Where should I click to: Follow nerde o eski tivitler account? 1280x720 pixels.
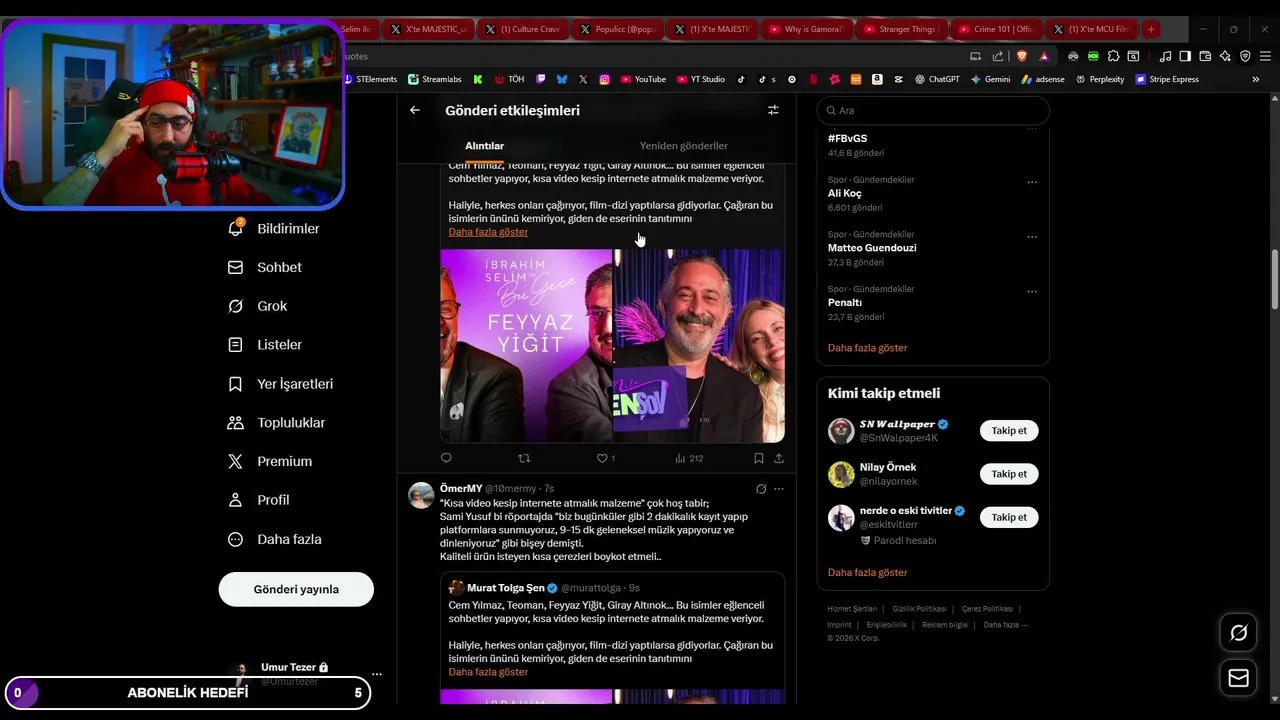1009,517
